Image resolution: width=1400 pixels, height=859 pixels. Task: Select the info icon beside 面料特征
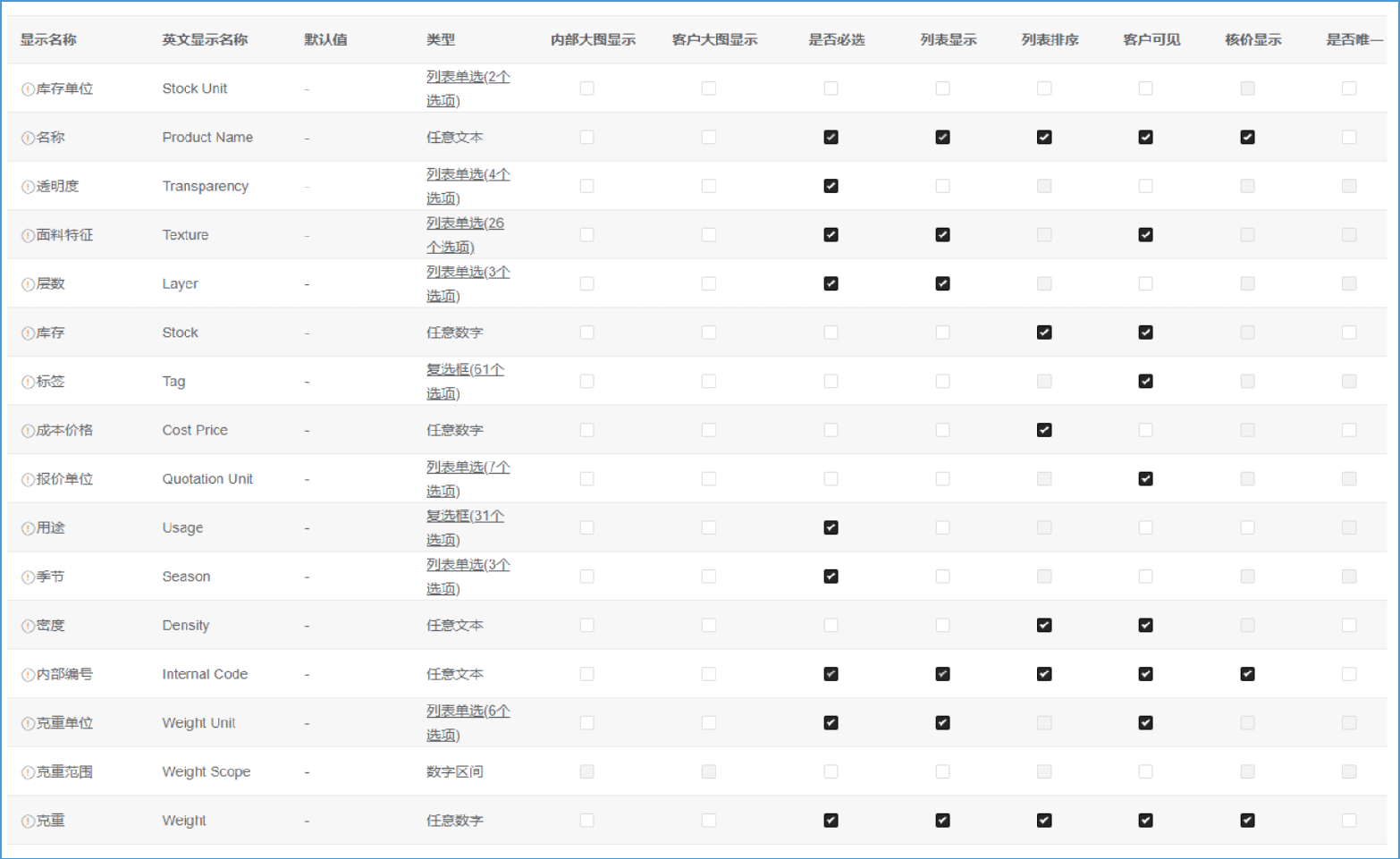(28, 236)
